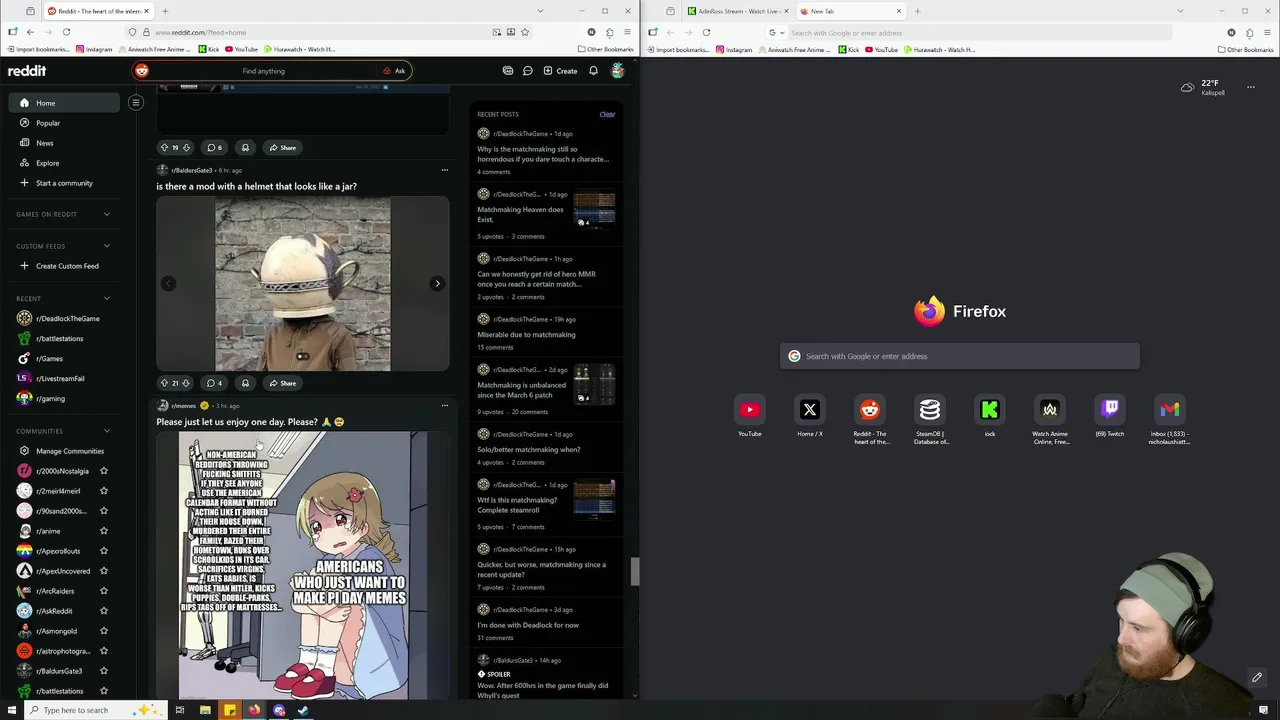Image resolution: width=1280 pixels, height=720 pixels.
Task: Open Reddit notifications bell
Action: (x=593, y=71)
